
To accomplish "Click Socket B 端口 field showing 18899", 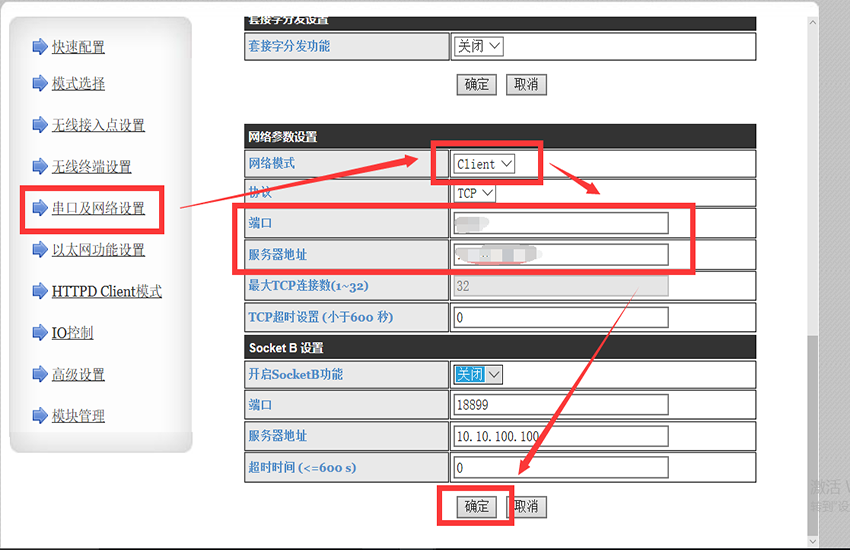I will click(x=560, y=405).
